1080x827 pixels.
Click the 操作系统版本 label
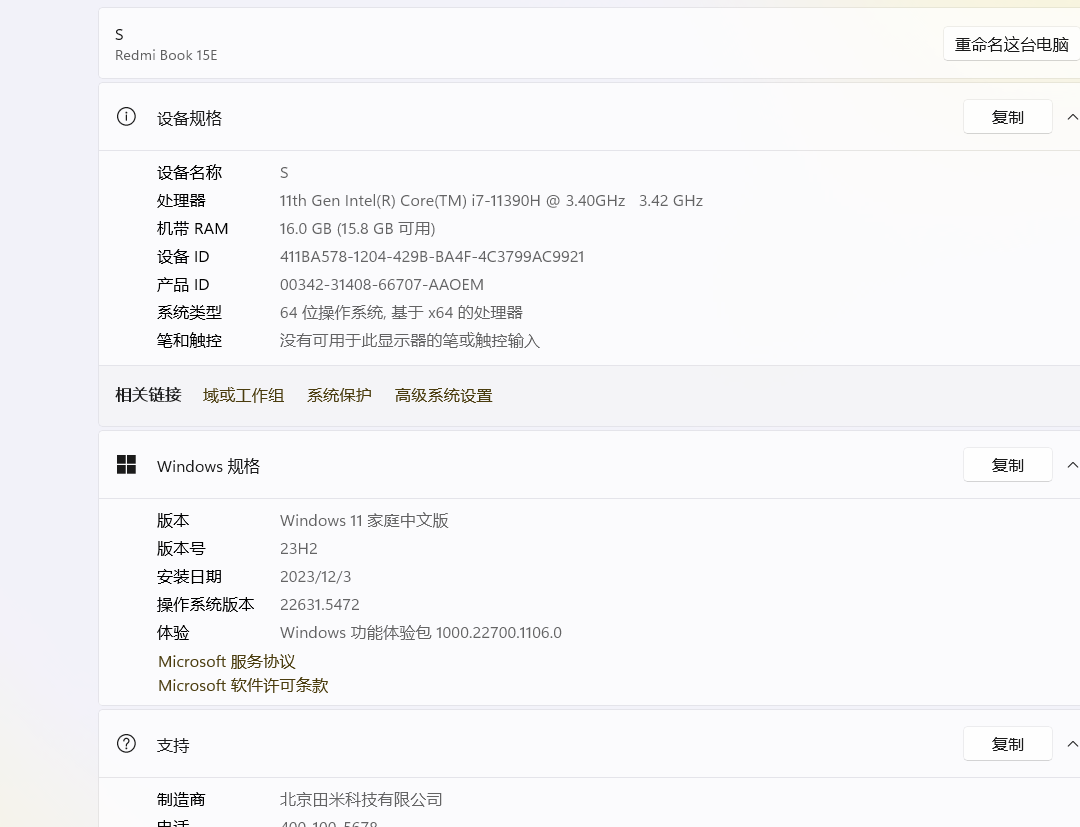point(206,605)
